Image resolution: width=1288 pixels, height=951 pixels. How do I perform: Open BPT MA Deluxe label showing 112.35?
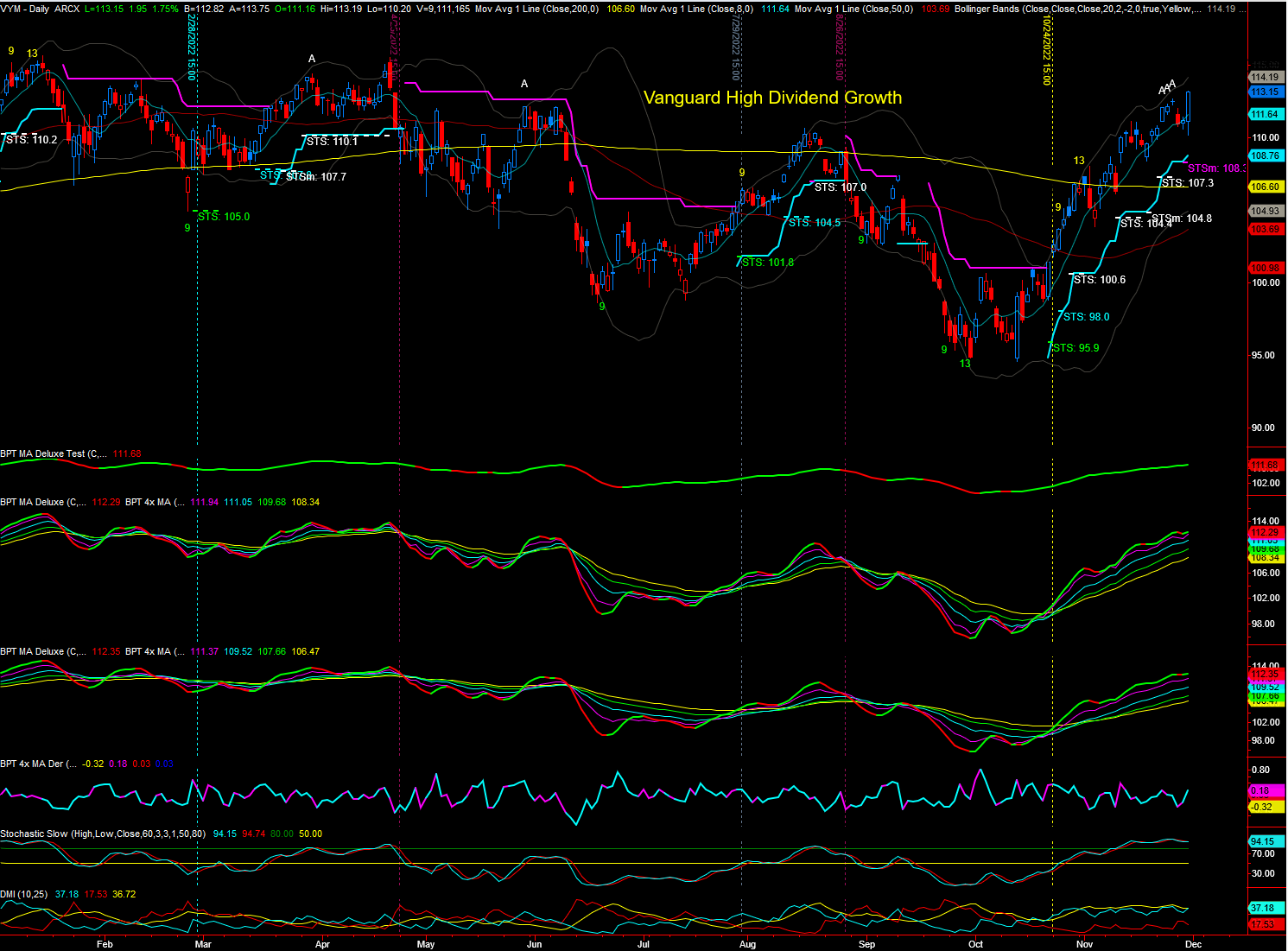tap(44, 651)
